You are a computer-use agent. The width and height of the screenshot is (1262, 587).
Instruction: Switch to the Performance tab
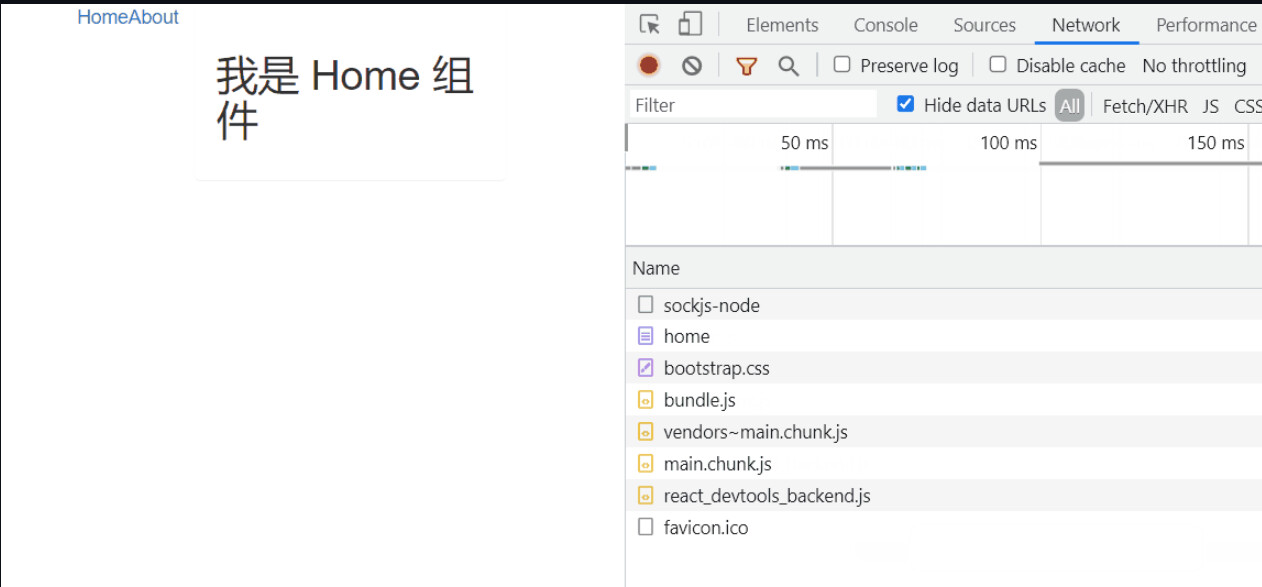(x=1206, y=25)
